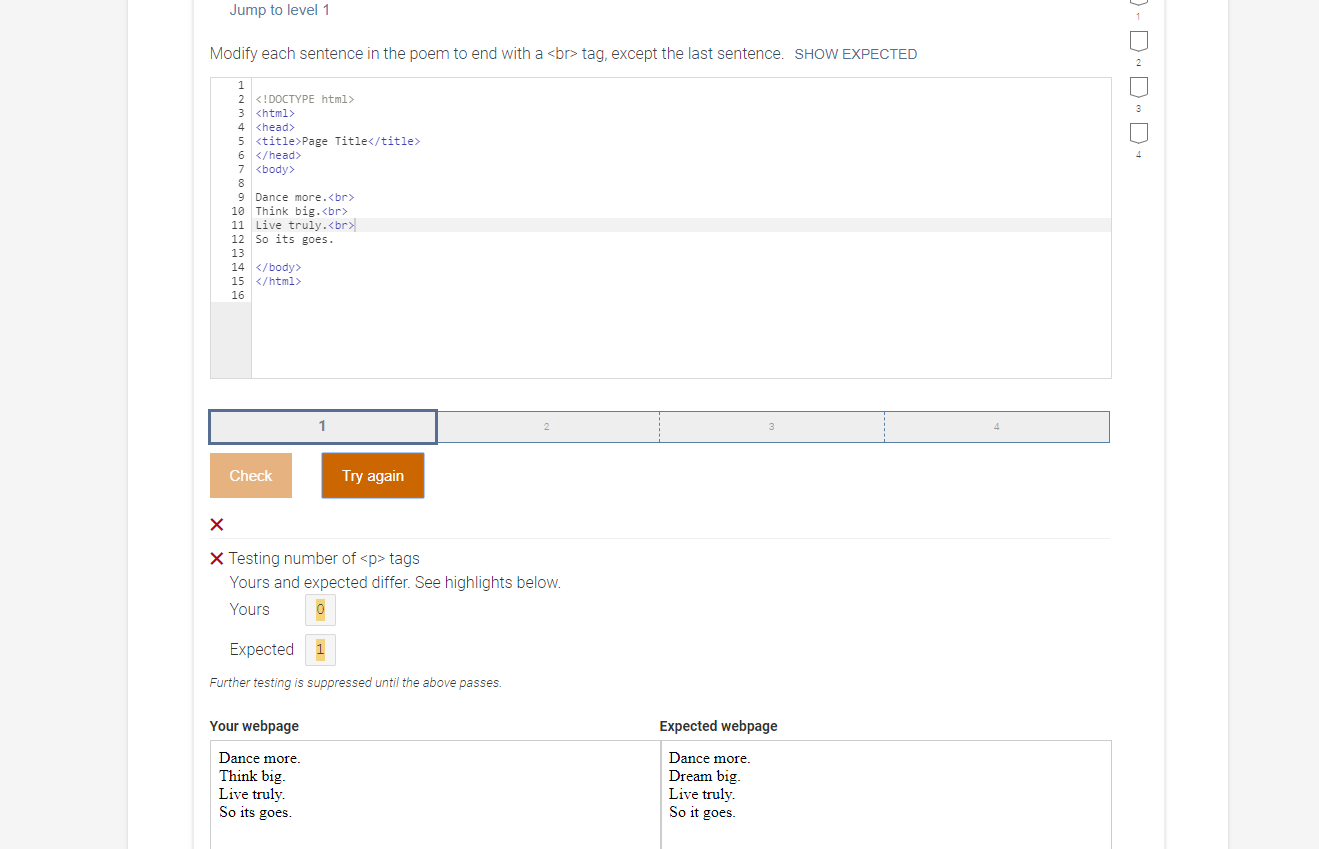Click 'Dance more.' in Expected webpage preview
This screenshot has width=1319, height=849.
[709, 758]
